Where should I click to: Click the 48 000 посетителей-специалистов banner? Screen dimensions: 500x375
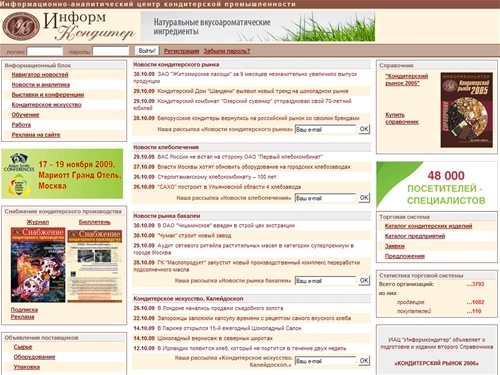coord(437,185)
